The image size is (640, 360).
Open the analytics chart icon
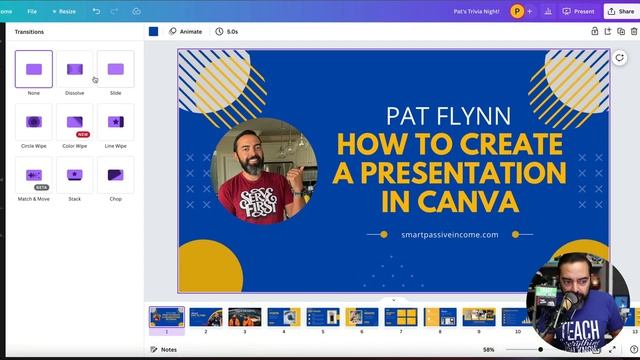[x=548, y=11]
